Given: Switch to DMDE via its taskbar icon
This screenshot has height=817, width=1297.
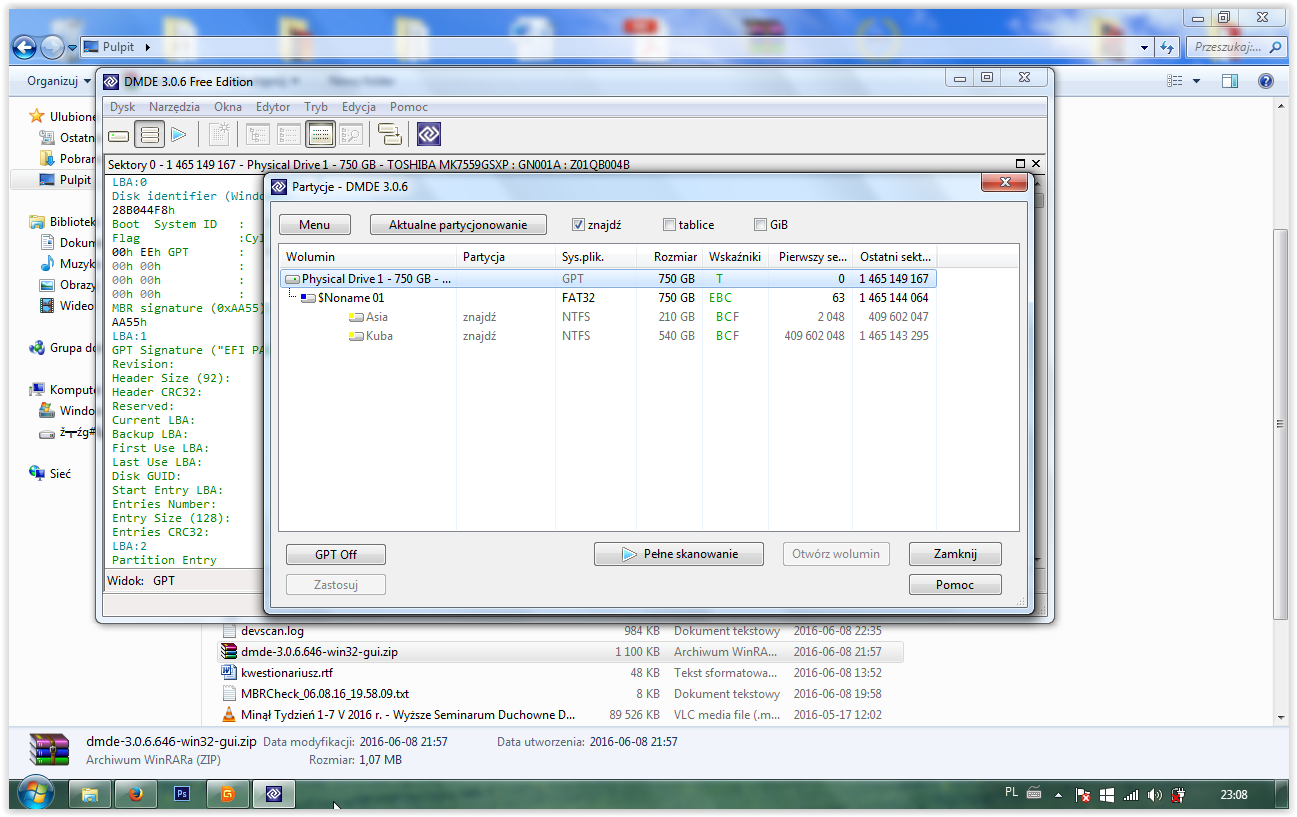Looking at the screenshot, I should click(274, 794).
